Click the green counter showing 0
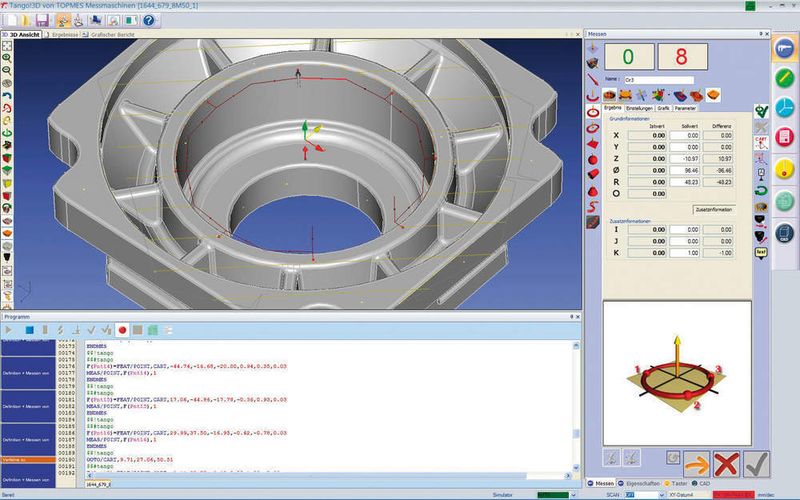800x500 pixels. [x=629, y=57]
